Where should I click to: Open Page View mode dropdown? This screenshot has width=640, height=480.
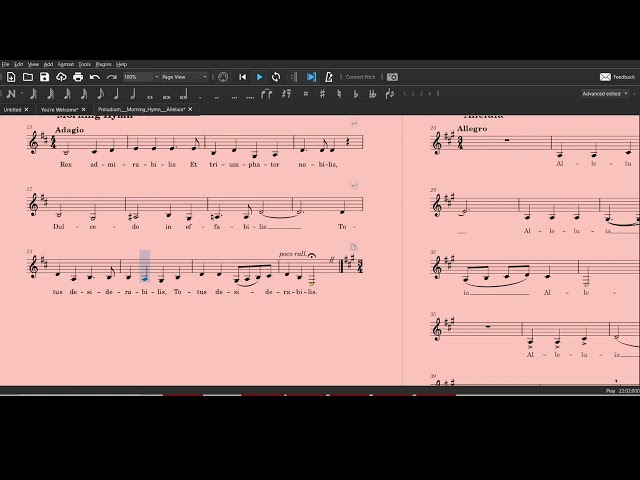(x=184, y=77)
